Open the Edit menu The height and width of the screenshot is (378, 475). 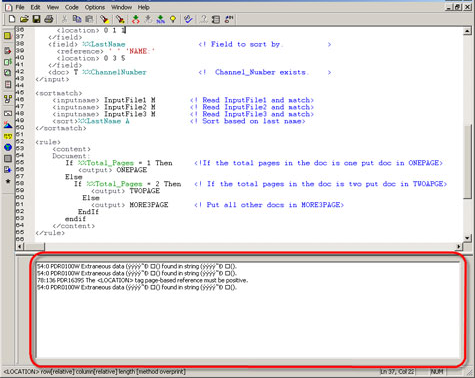coord(35,7)
